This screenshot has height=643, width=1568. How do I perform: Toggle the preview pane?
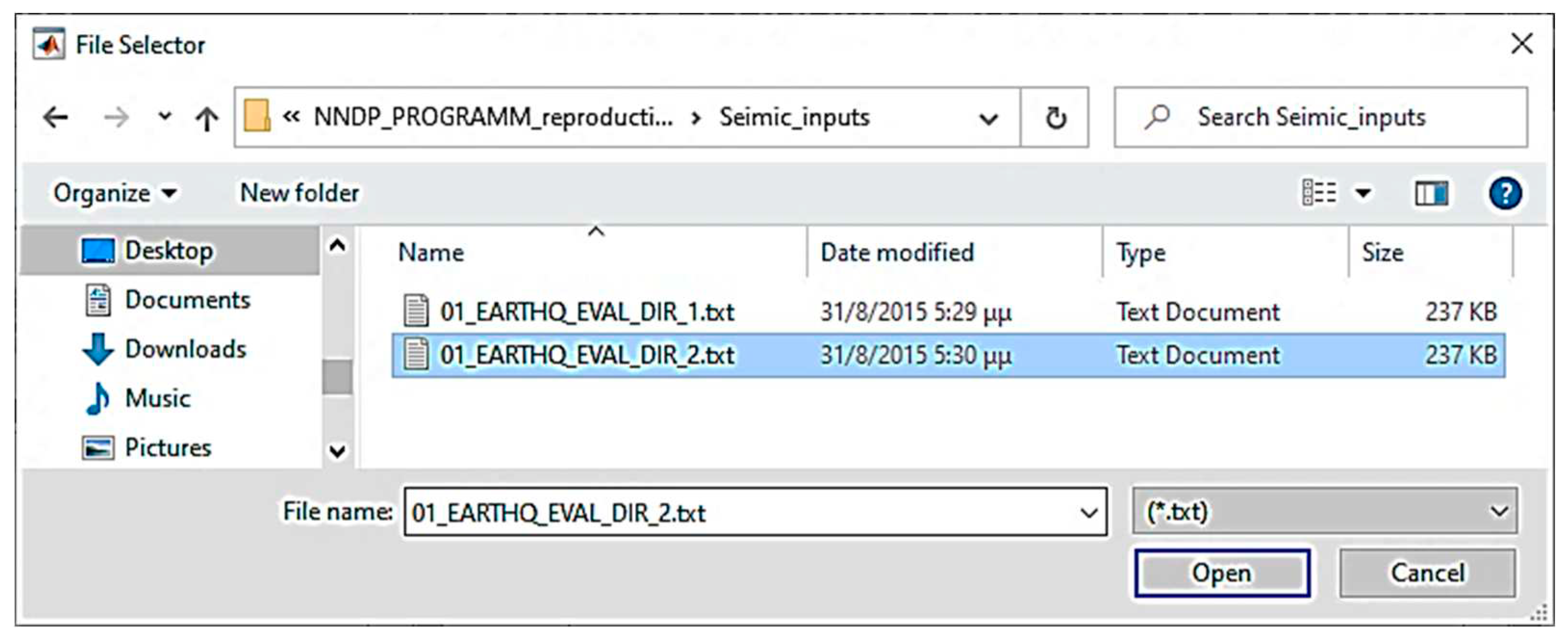1432,192
